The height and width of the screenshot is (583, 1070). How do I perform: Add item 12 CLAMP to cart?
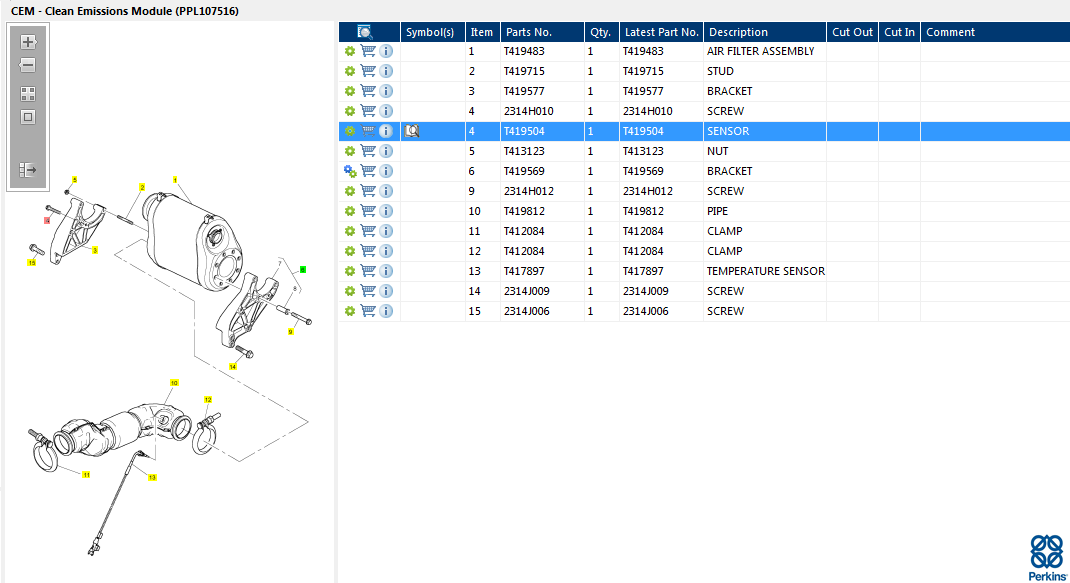[x=368, y=251]
